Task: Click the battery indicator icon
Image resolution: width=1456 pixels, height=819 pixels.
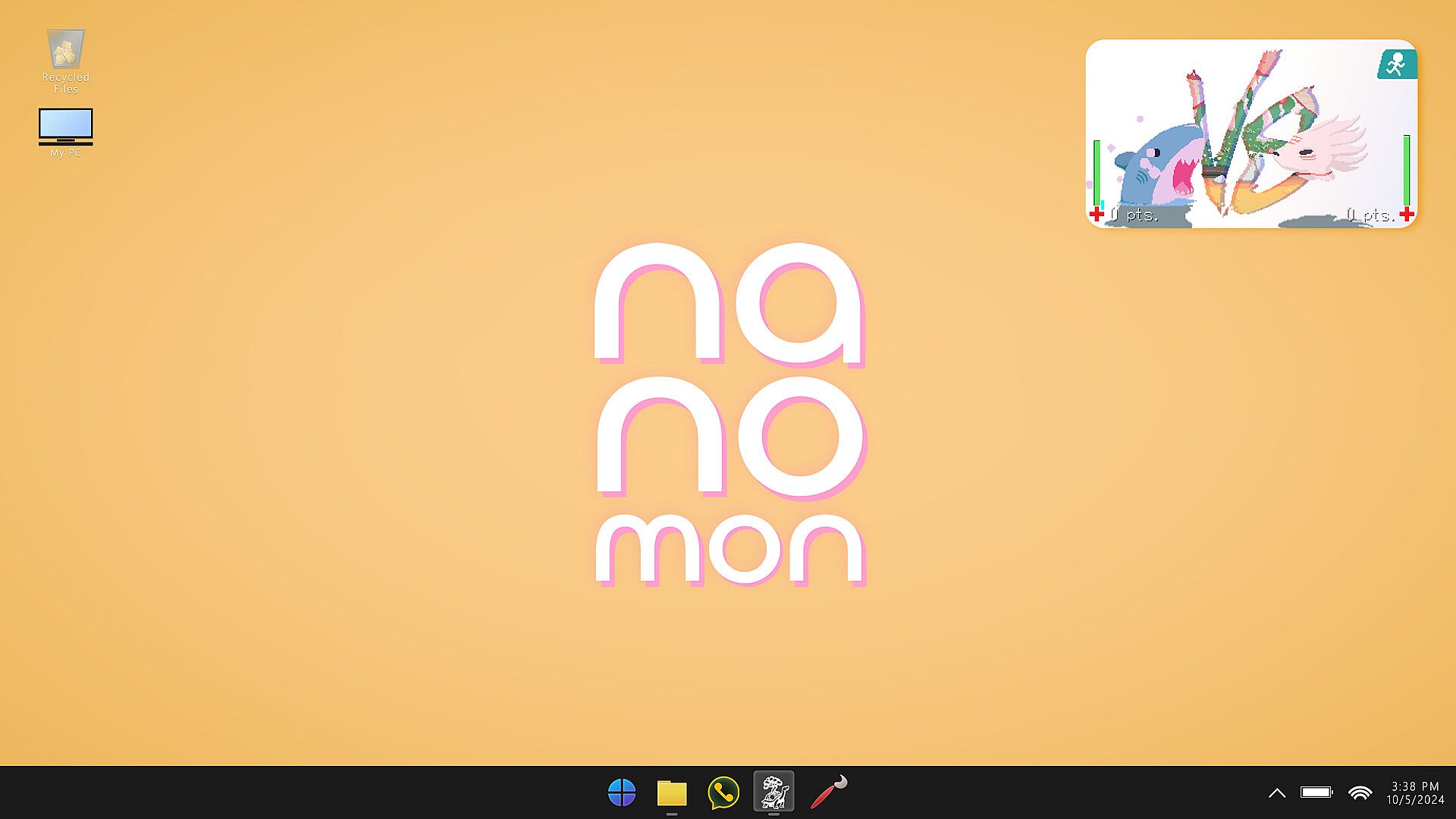Action: pyautogui.click(x=1316, y=792)
